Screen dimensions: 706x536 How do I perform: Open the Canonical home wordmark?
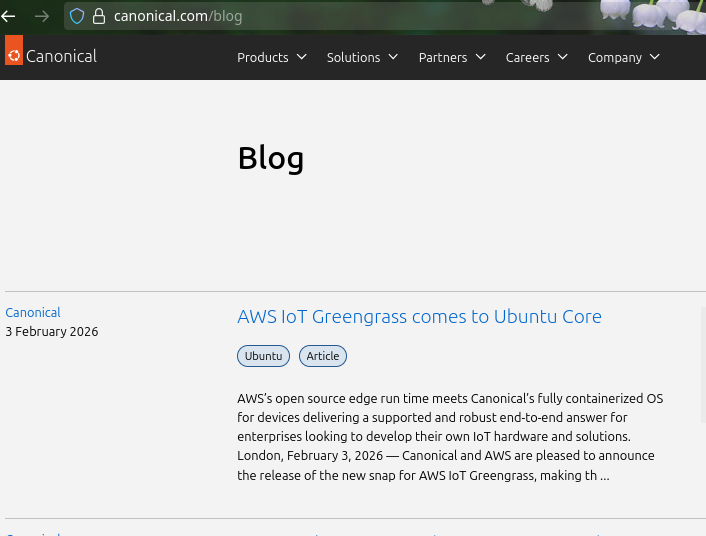(61, 56)
